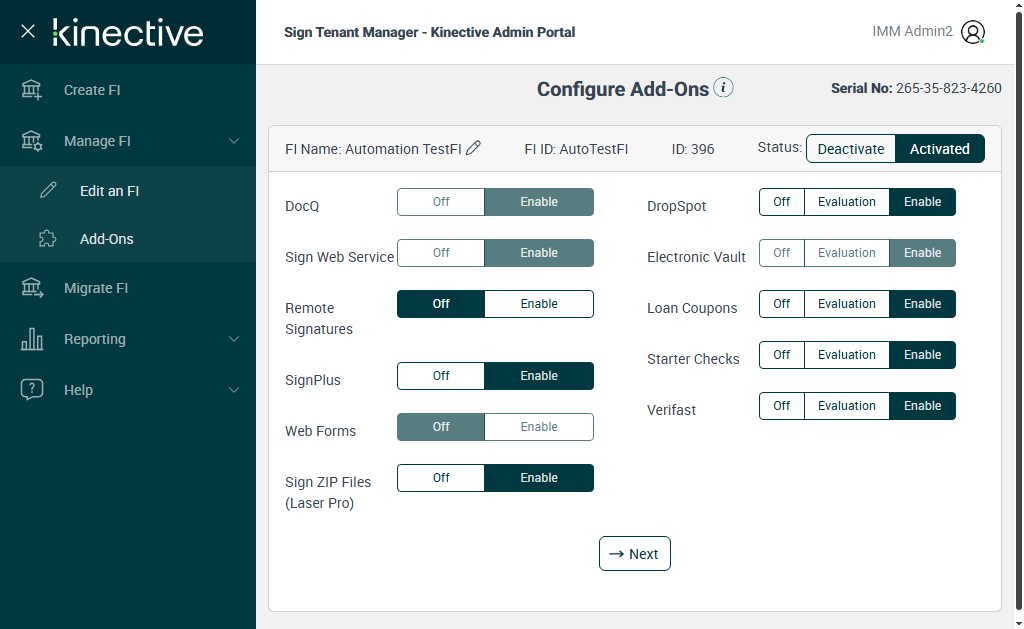Click the Configure Add-Ons heading
This screenshot has width=1024, height=629.
point(623,89)
